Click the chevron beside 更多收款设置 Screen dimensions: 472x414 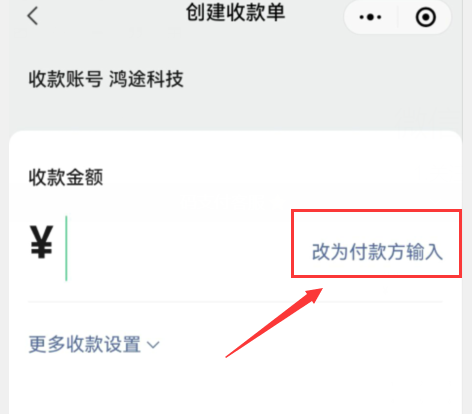153,345
